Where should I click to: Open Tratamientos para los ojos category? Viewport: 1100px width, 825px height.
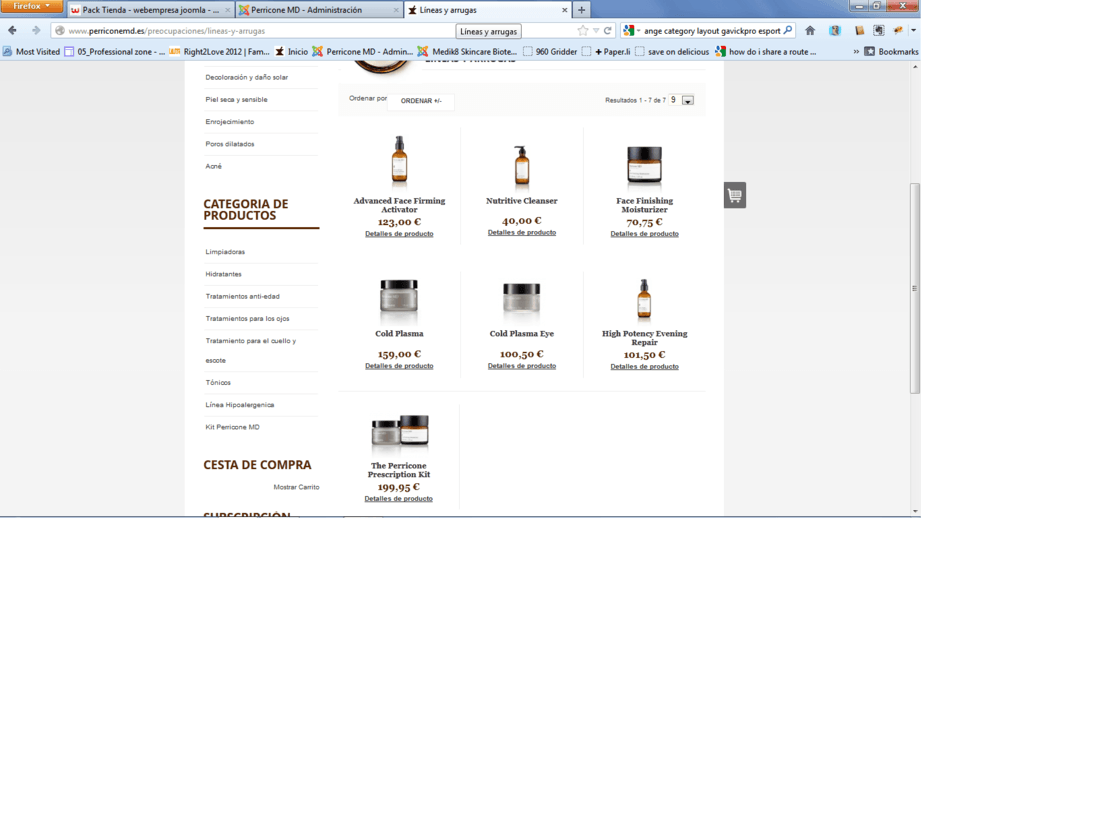pos(247,318)
